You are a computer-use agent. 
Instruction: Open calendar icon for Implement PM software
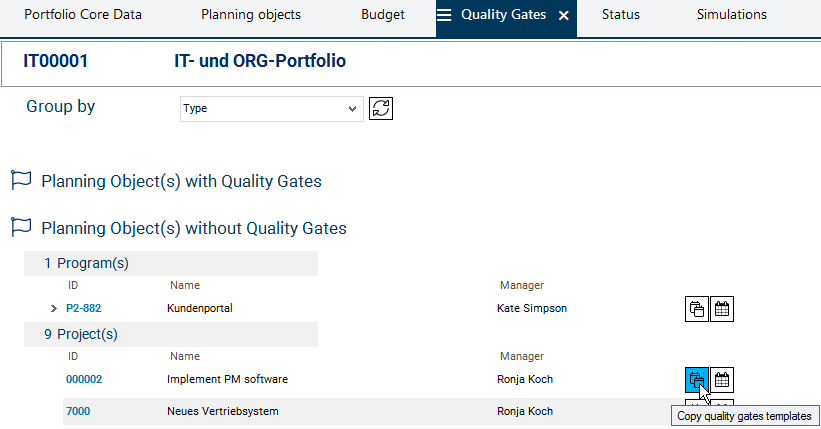[722, 380]
